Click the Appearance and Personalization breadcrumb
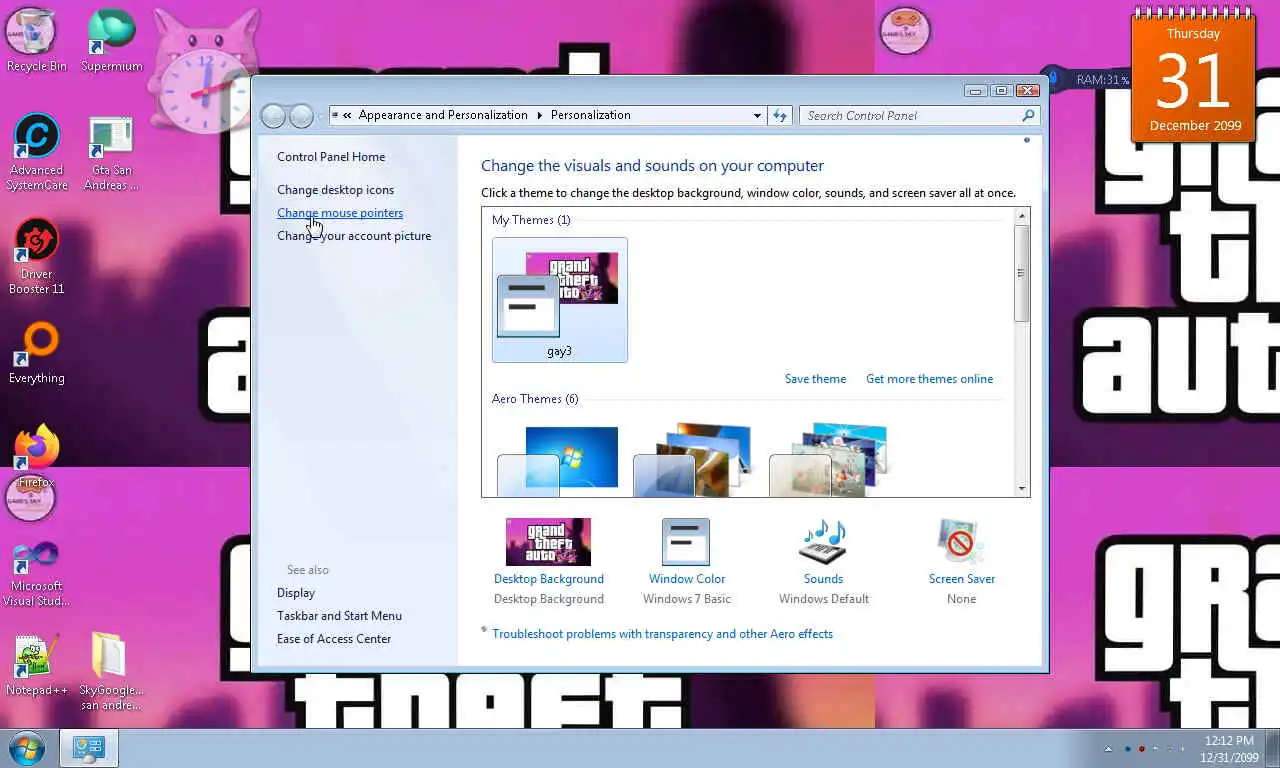The height and width of the screenshot is (768, 1280). [443, 115]
